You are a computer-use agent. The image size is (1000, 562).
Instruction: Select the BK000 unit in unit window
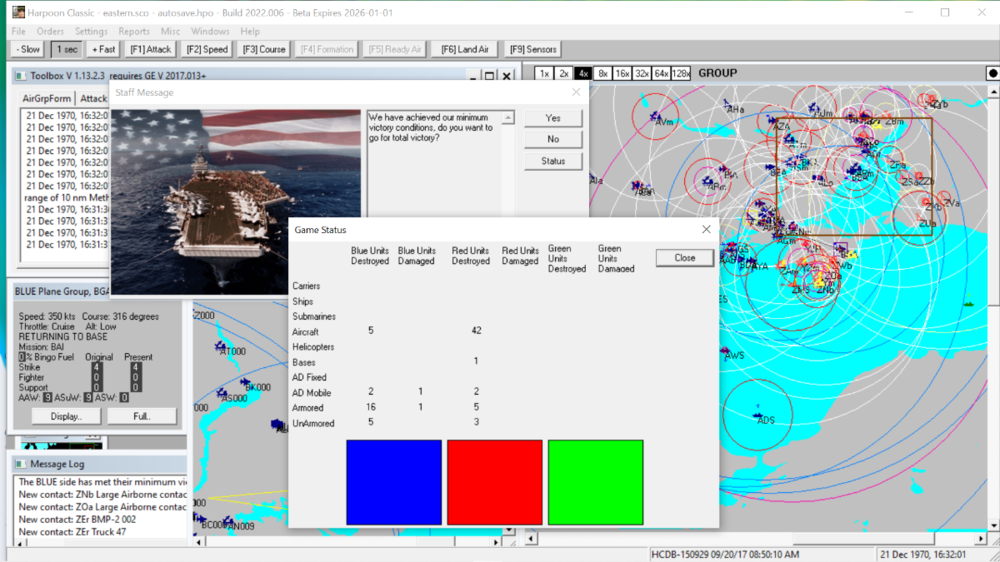tap(245, 383)
